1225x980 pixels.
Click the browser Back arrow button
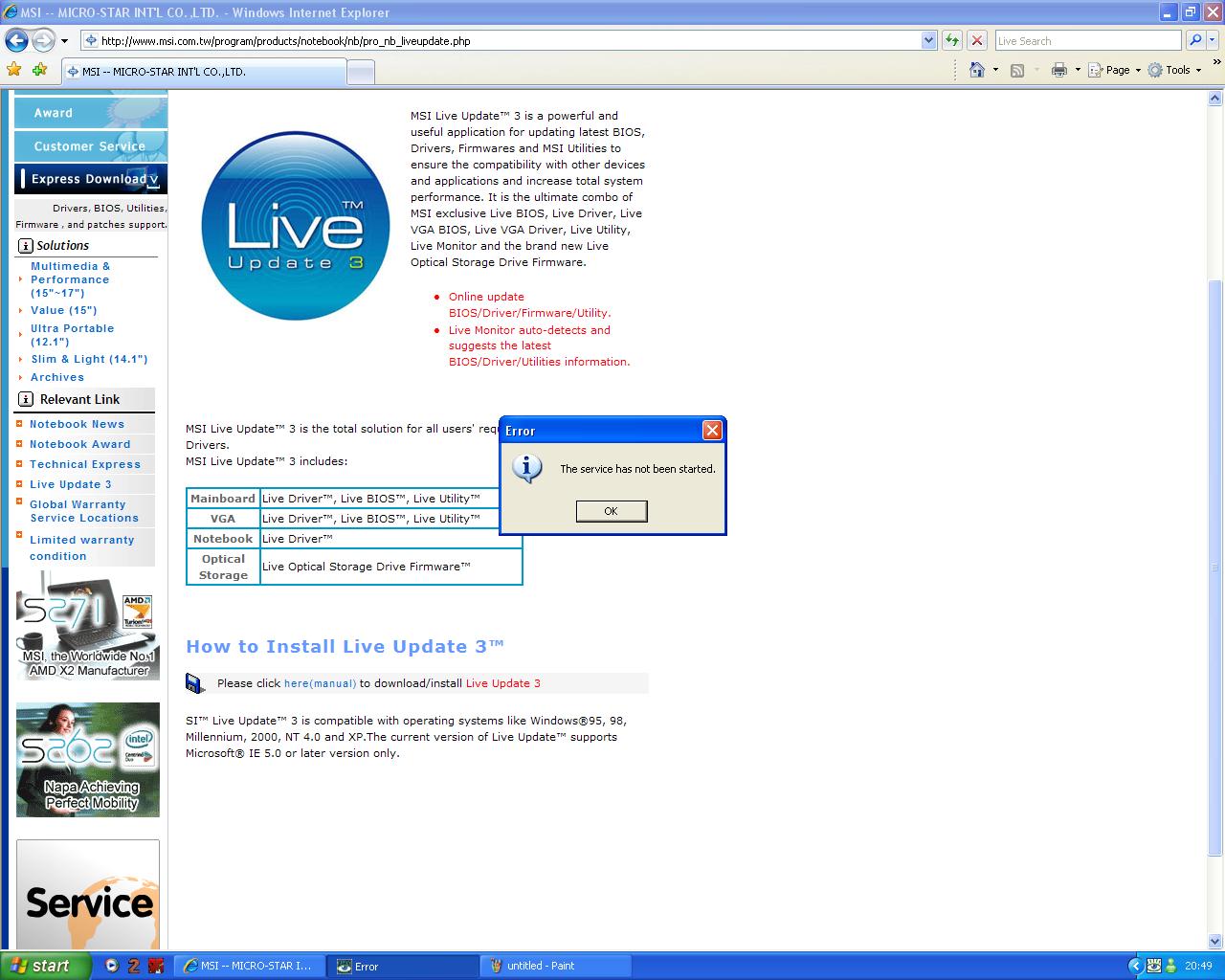click(x=16, y=40)
